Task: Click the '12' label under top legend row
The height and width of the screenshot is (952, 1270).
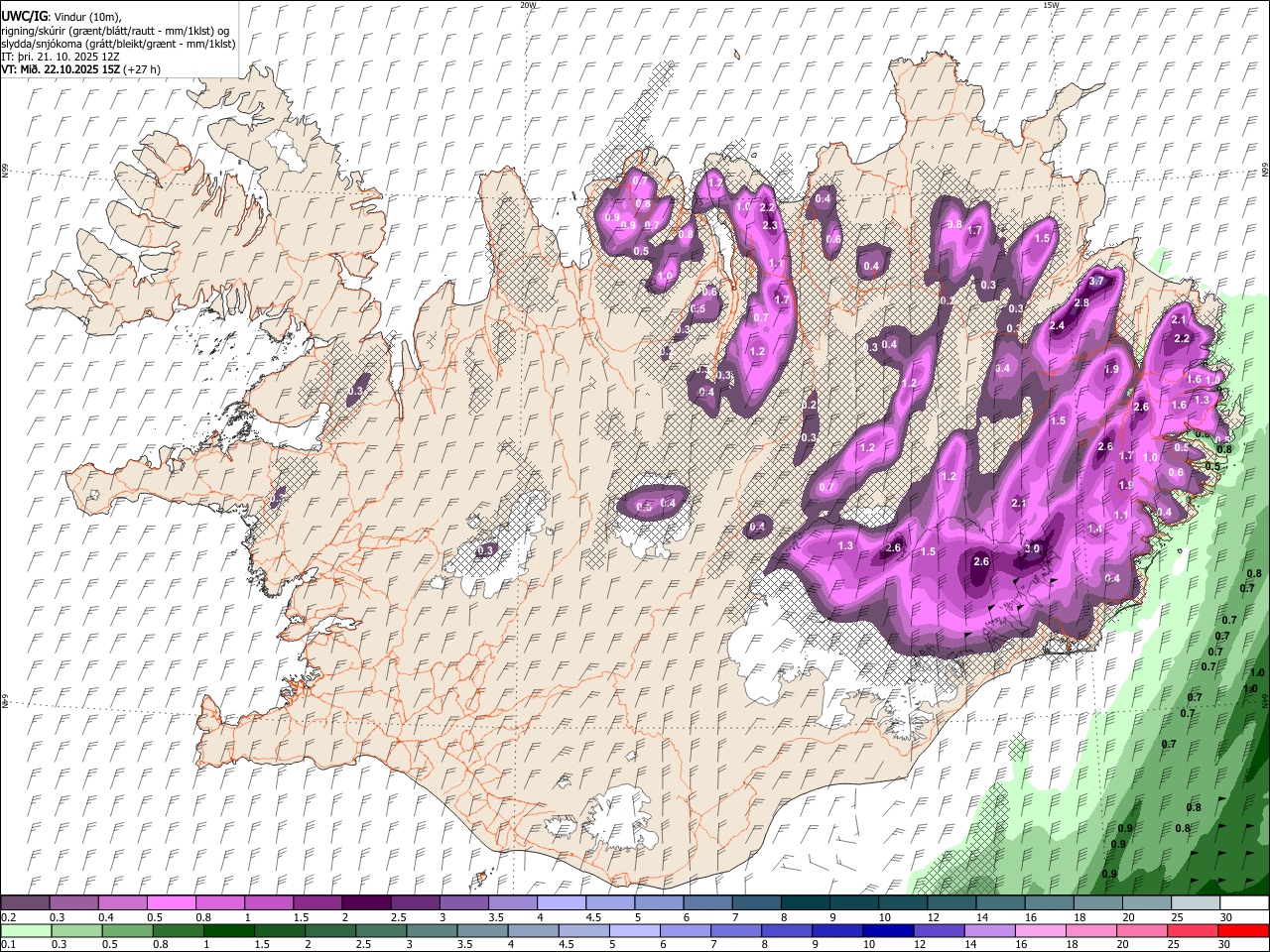Action: 936,917
